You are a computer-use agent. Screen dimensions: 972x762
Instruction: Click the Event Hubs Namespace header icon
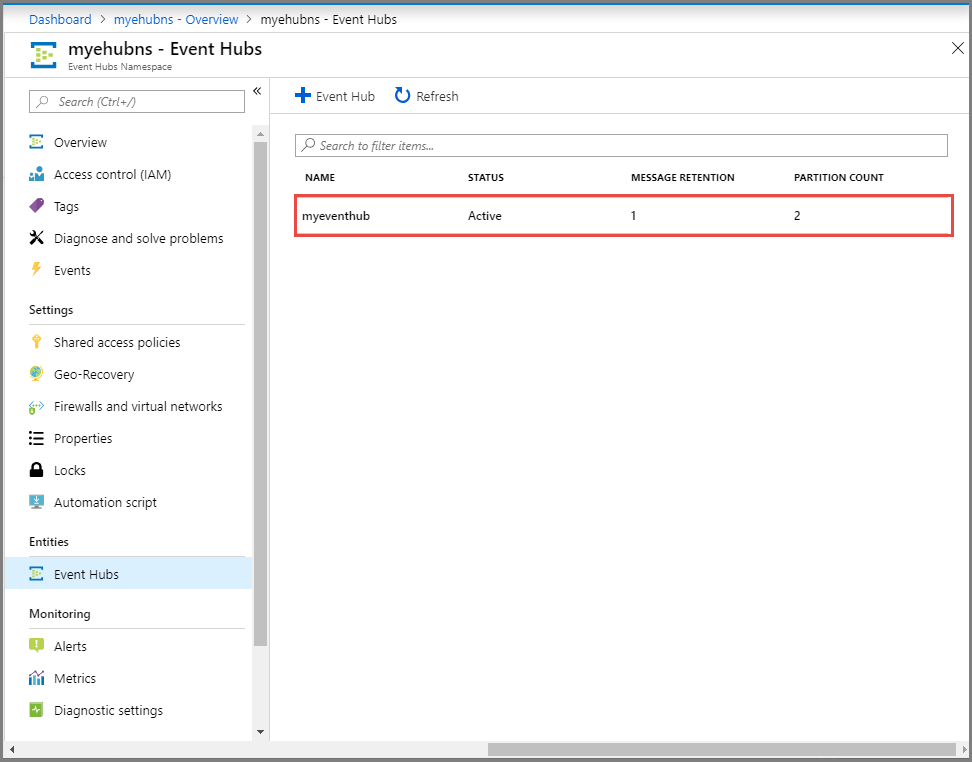tap(43, 55)
